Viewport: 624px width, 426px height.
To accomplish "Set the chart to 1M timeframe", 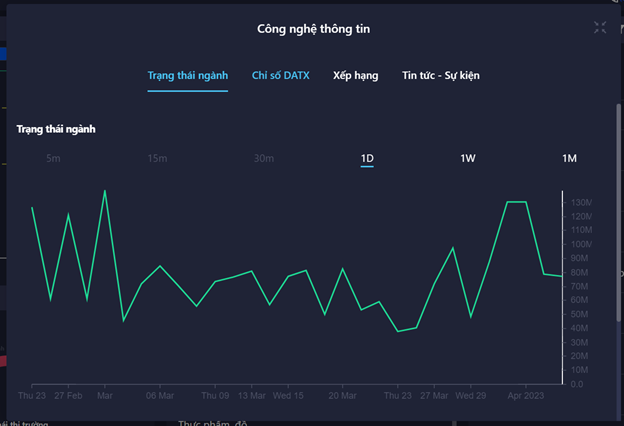I will 569,158.
